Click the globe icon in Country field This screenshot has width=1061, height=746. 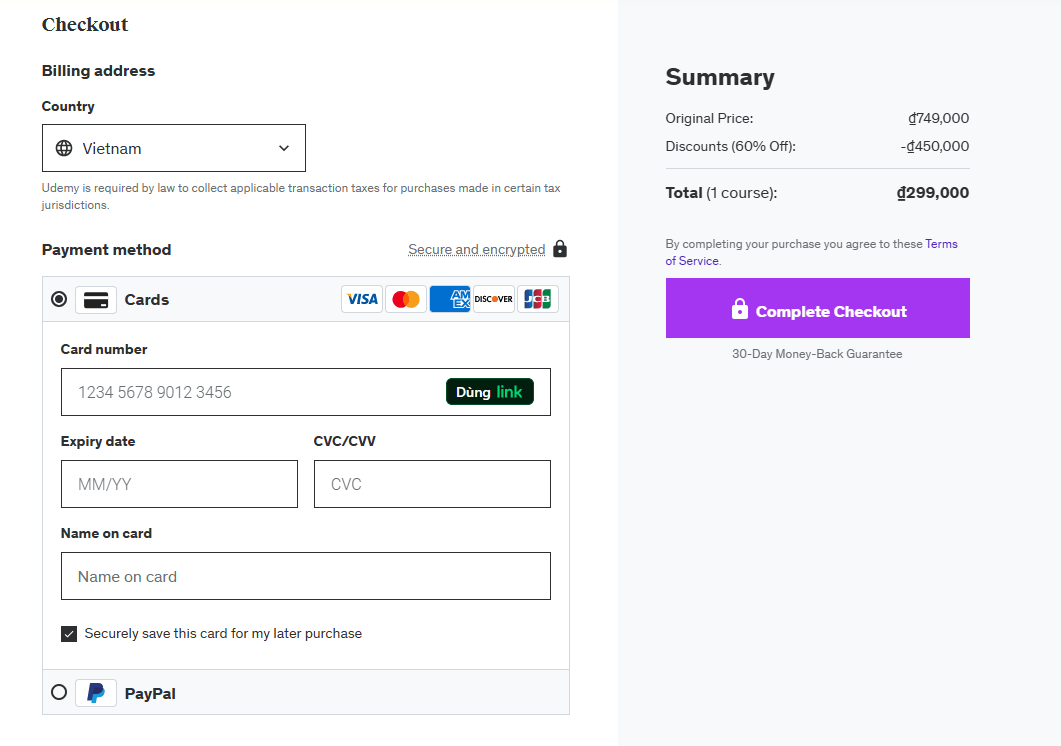64,148
